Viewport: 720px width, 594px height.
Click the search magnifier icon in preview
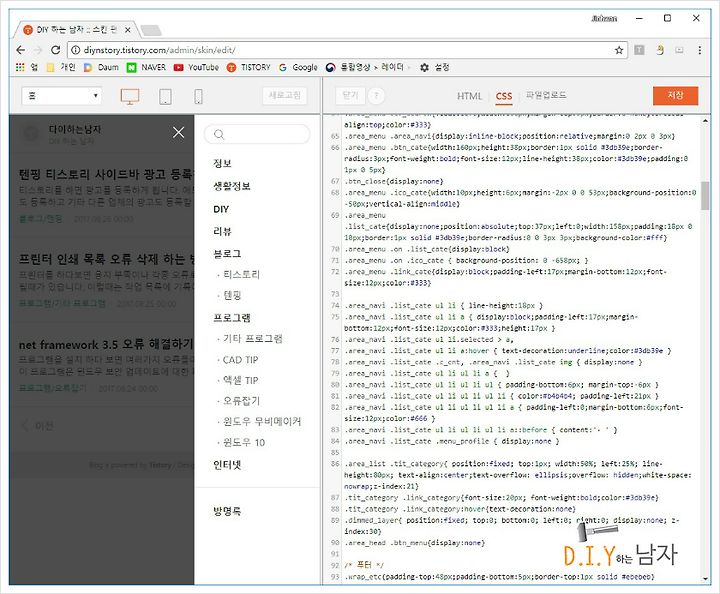point(219,134)
